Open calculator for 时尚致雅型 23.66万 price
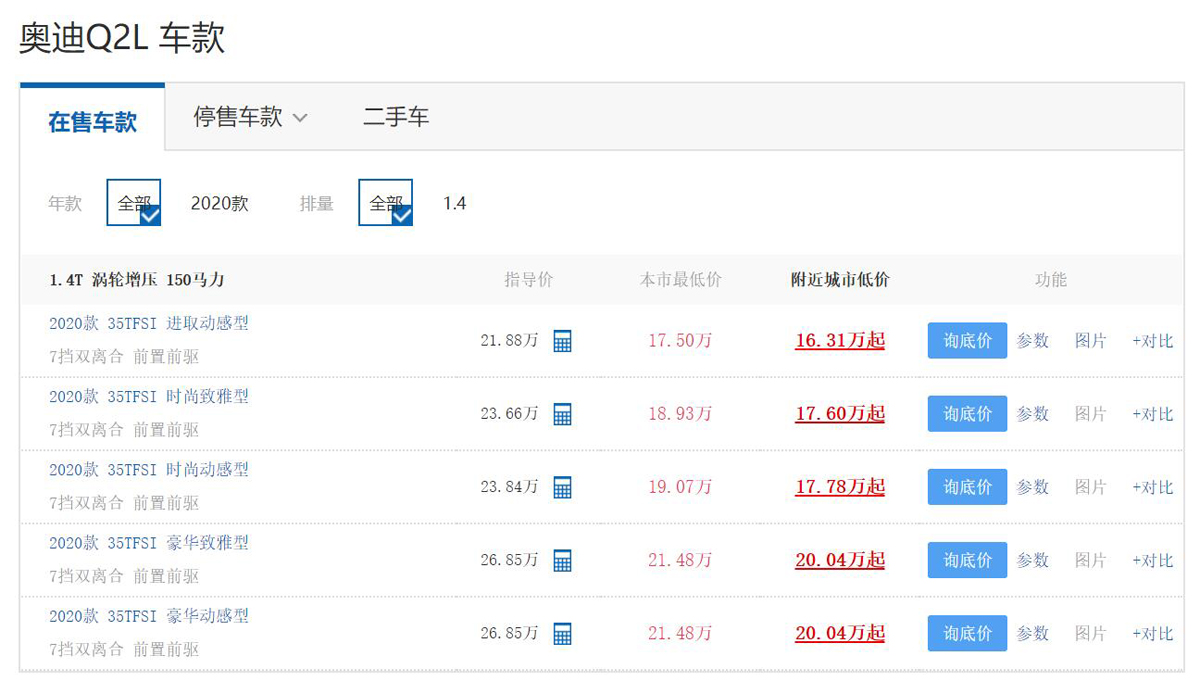 click(x=562, y=414)
